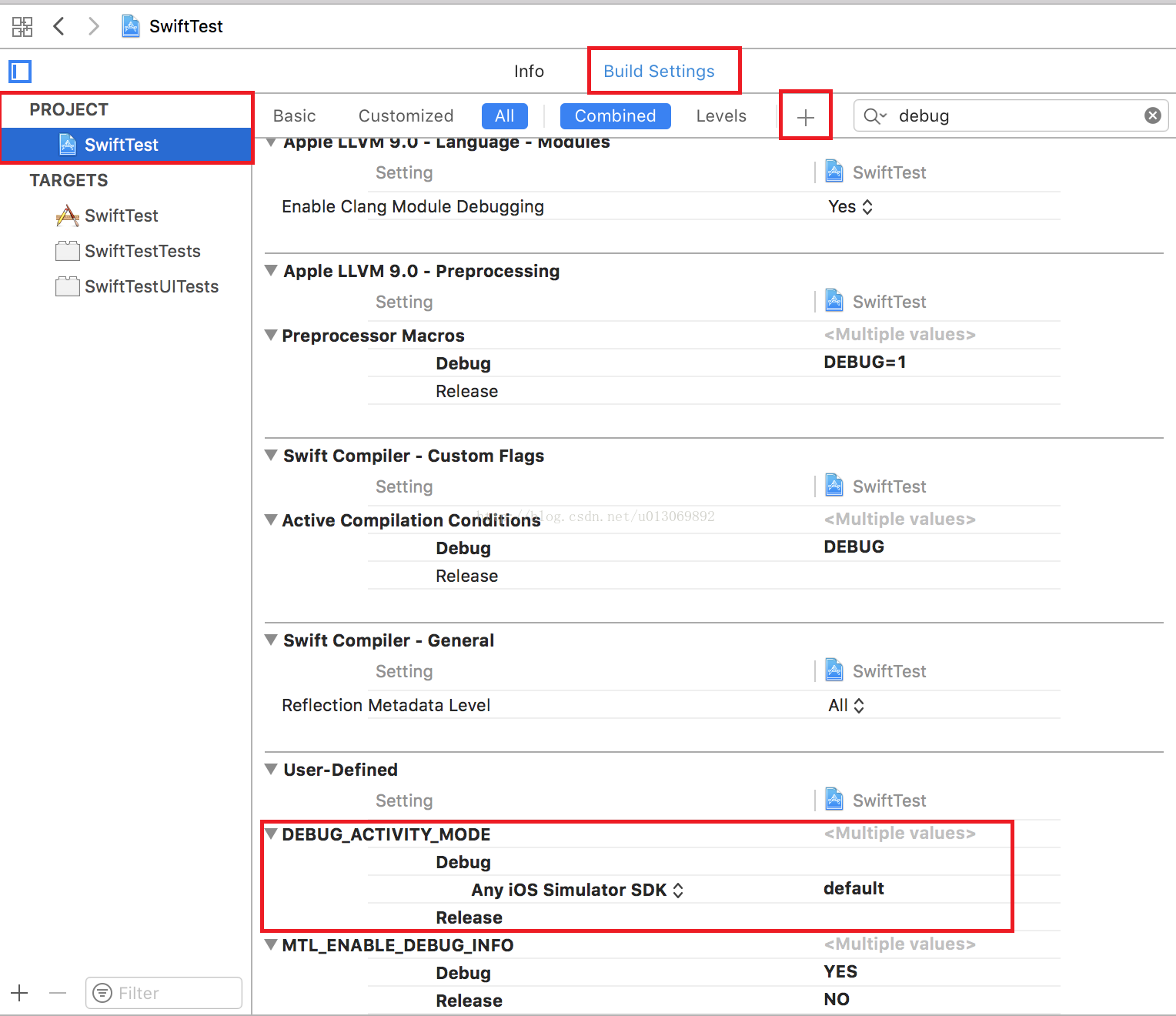Collapse the Preprocessor Macros row
The height and width of the screenshot is (1016, 1176).
(x=271, y=335)
